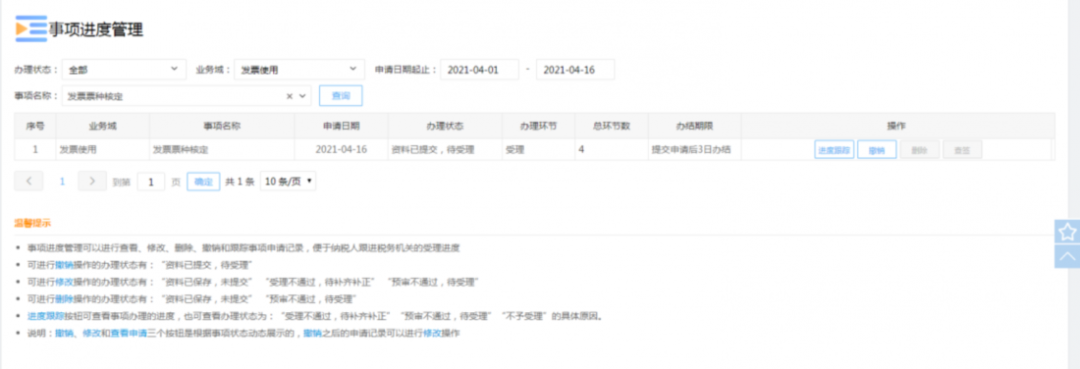Click the 共 1 条 total count text
This screenshot has height=369, width=1080.
point(240,182)
